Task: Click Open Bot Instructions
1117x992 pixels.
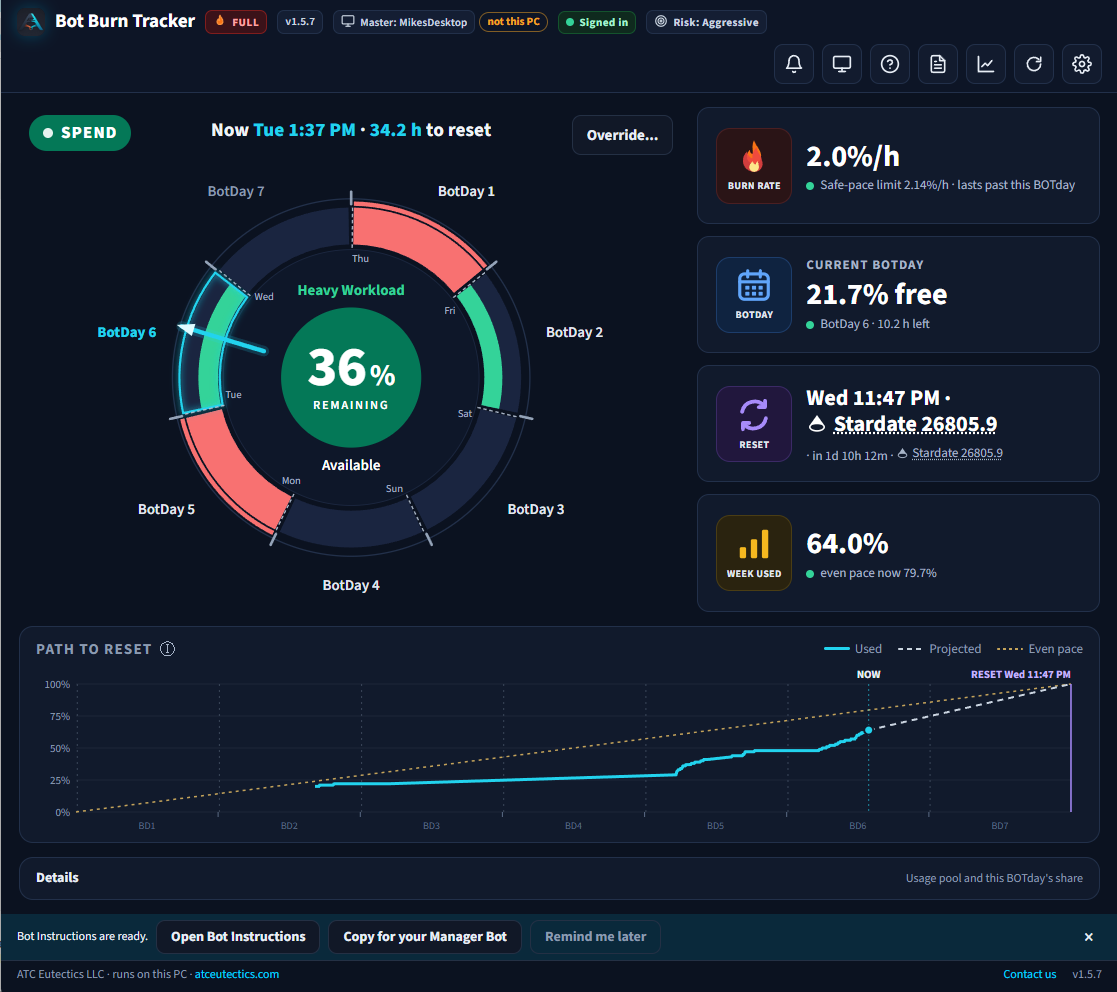Action: coord(238,936)
